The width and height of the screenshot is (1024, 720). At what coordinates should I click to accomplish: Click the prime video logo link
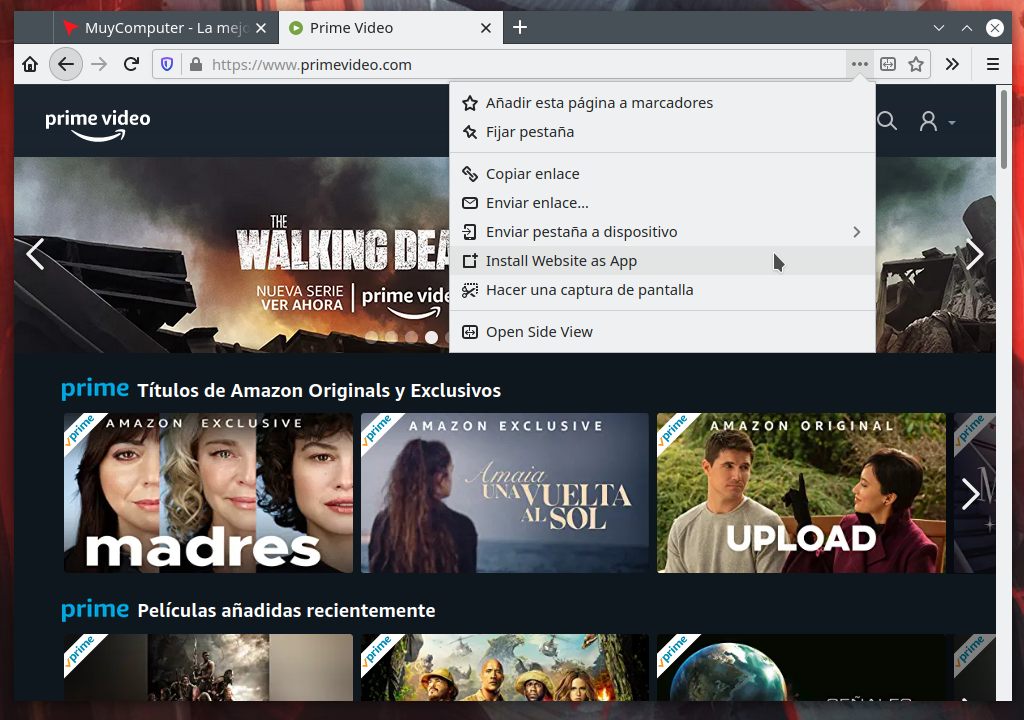[98, 123]
